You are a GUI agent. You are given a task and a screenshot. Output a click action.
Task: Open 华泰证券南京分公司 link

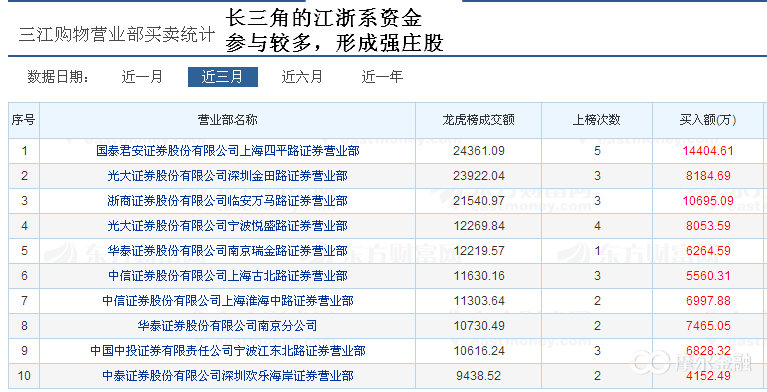click(227, 325)
